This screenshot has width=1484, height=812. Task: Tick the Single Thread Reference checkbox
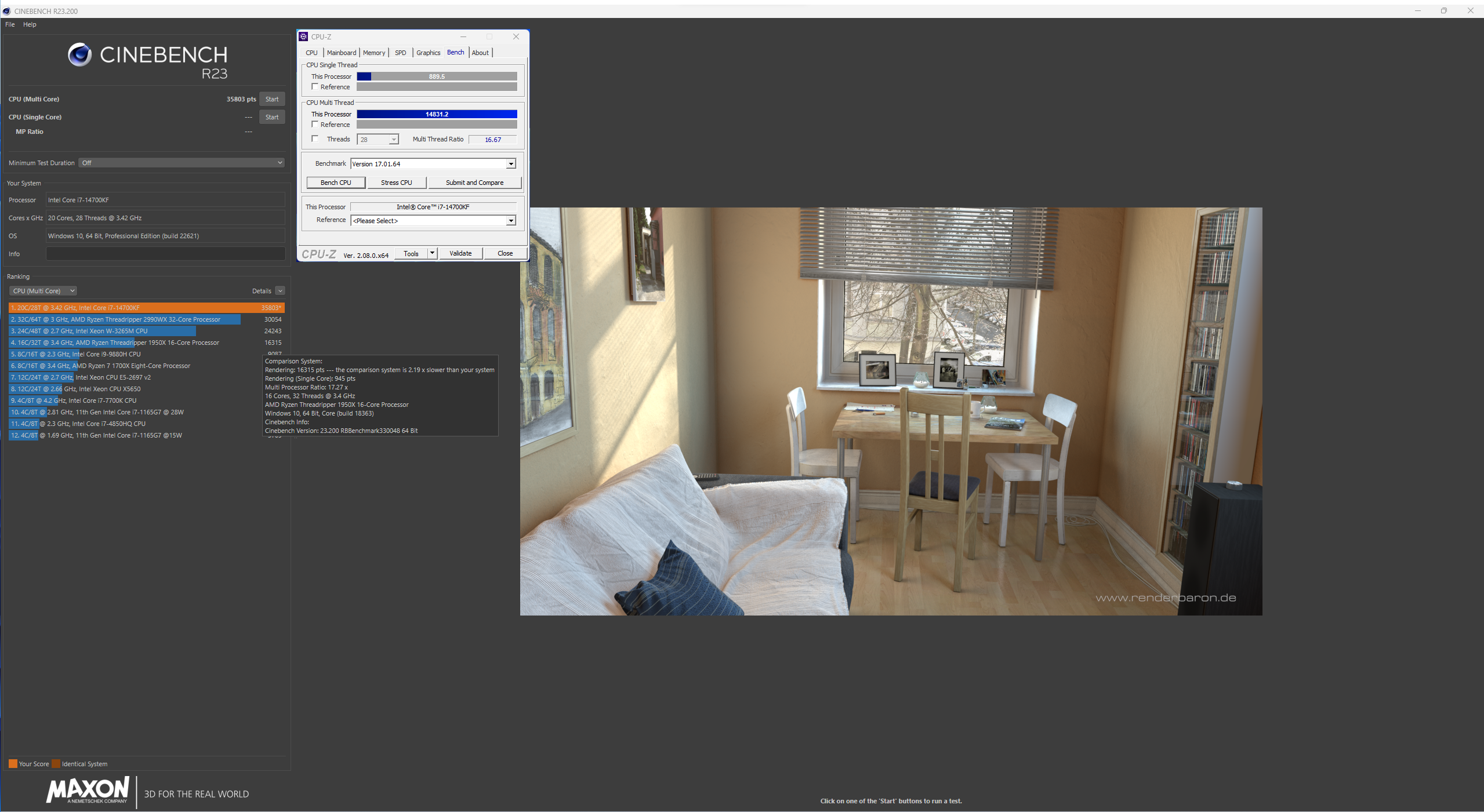(315, 86)
